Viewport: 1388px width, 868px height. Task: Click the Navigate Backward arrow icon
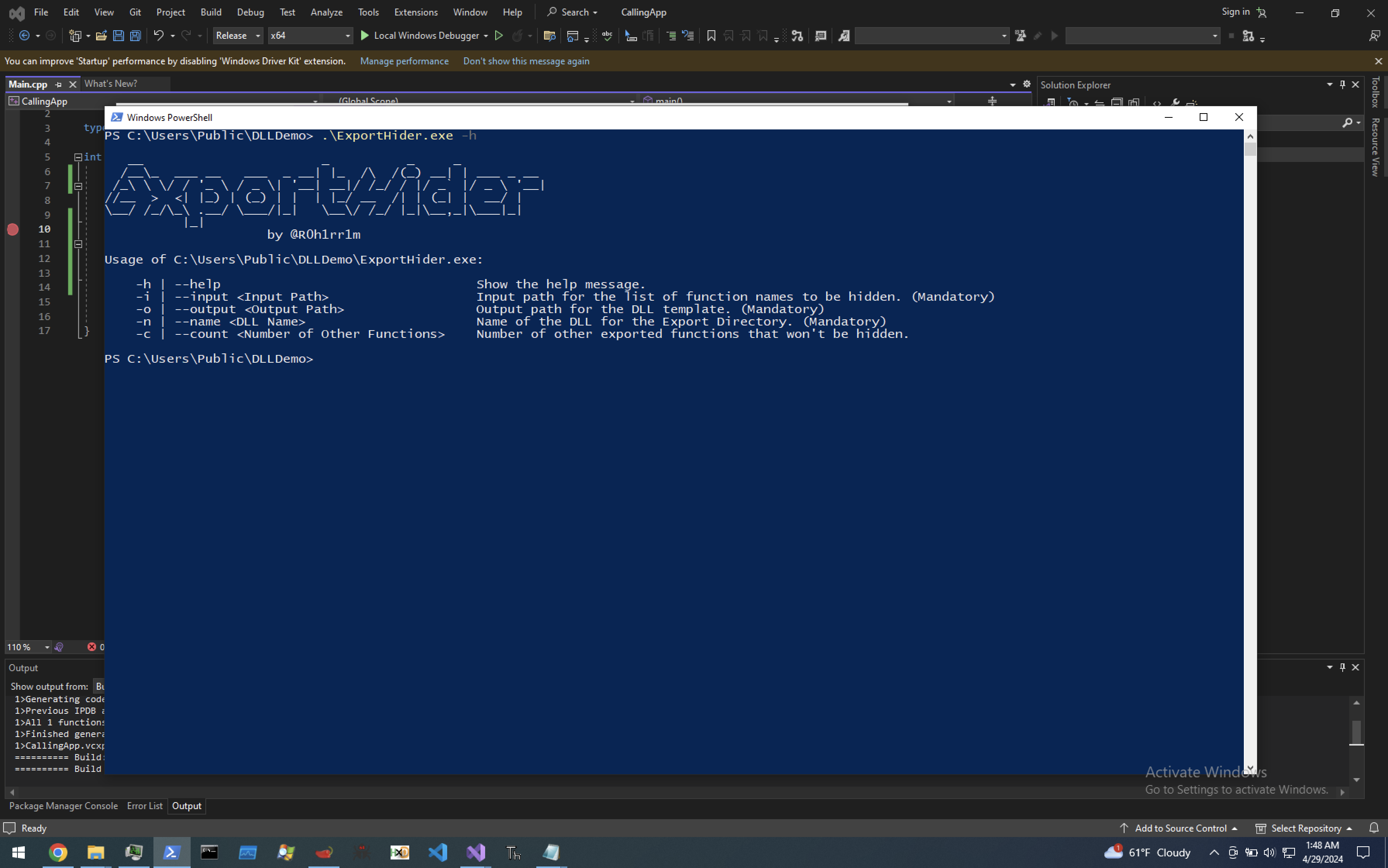pyautogui.click(x=25, y=36)
